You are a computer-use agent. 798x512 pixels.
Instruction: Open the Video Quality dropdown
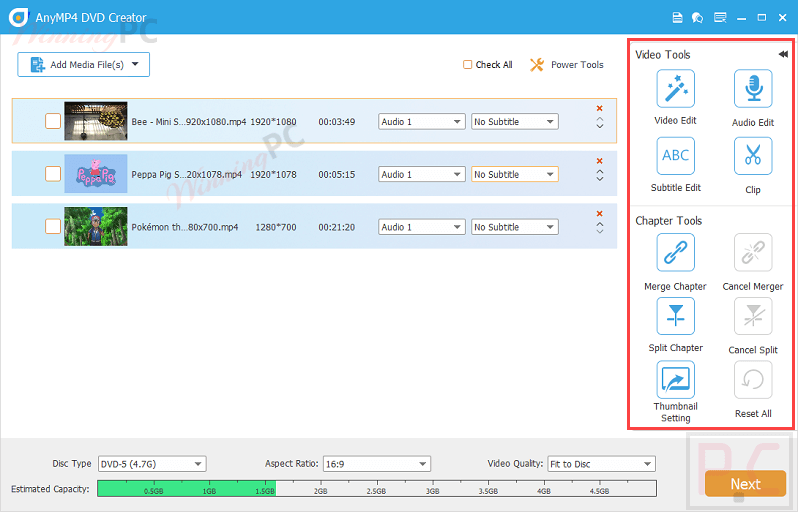pyautogui.click(x=601, y=464)
